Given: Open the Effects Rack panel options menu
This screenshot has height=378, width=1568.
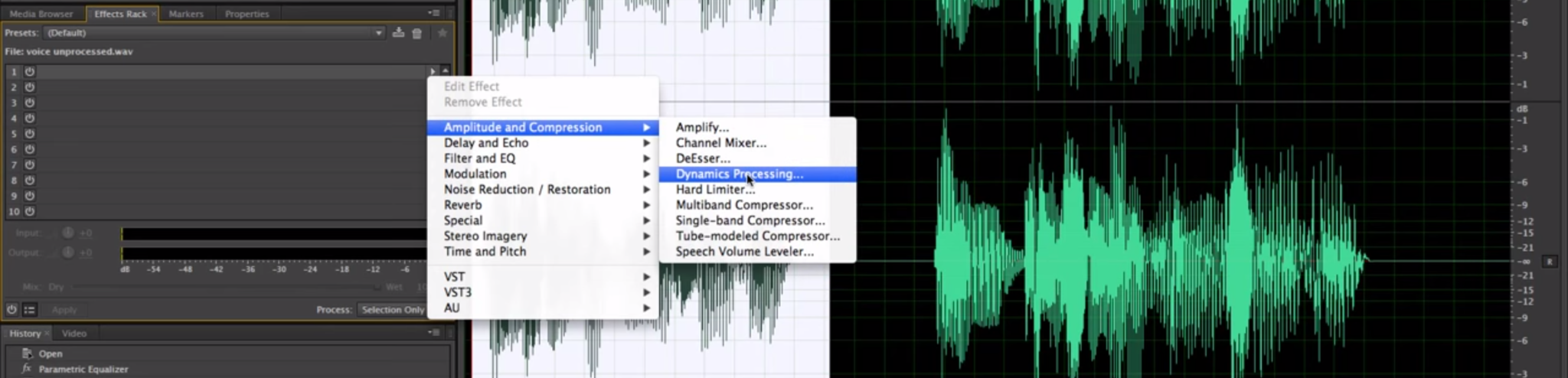Looking at the screenshot, I should [x=434, y=13].
